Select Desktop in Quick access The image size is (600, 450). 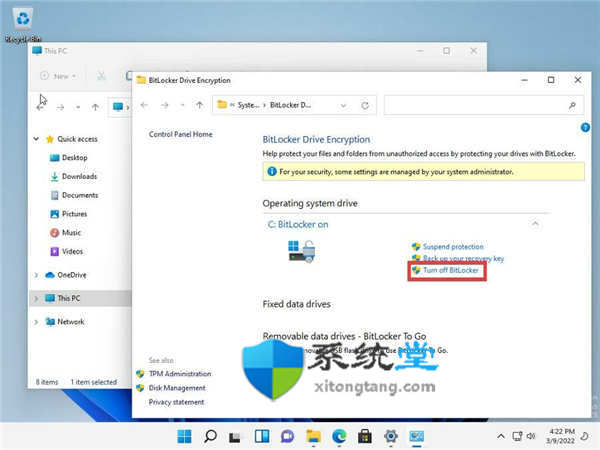point(75,158)
